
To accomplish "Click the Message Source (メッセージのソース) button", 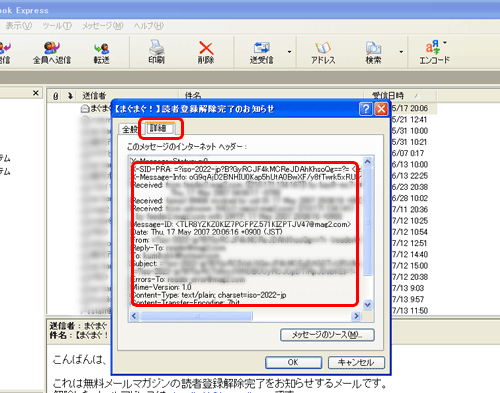I will [x=327, y=335].
